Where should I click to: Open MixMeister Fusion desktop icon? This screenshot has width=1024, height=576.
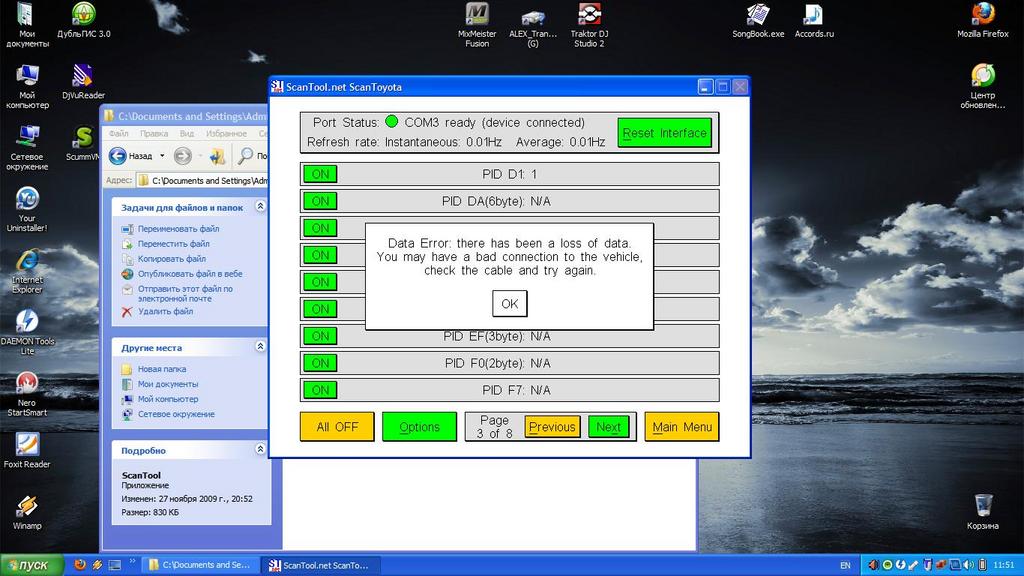point(477,25)
